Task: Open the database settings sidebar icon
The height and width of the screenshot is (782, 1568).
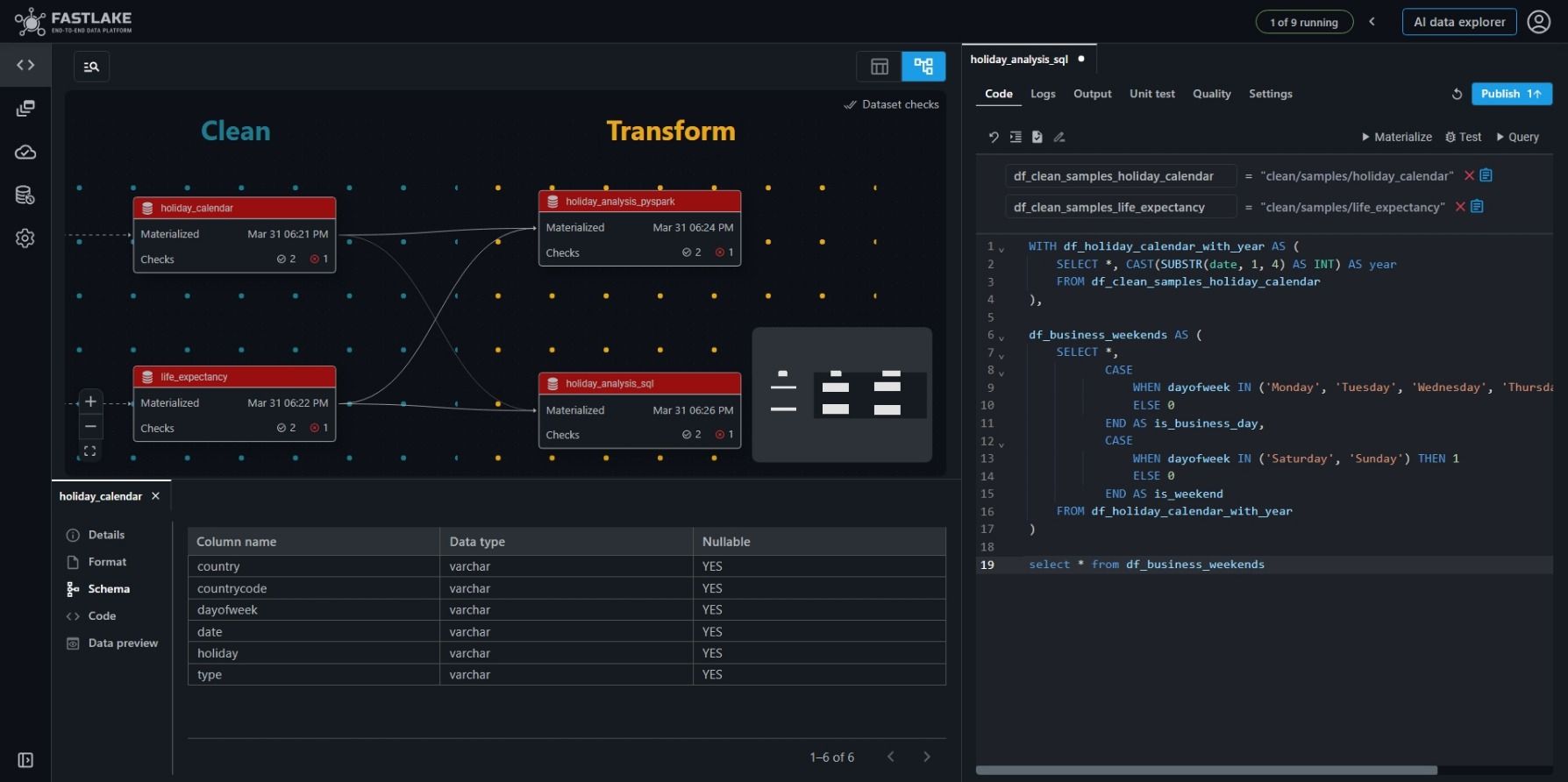Action: pos(25,195)
